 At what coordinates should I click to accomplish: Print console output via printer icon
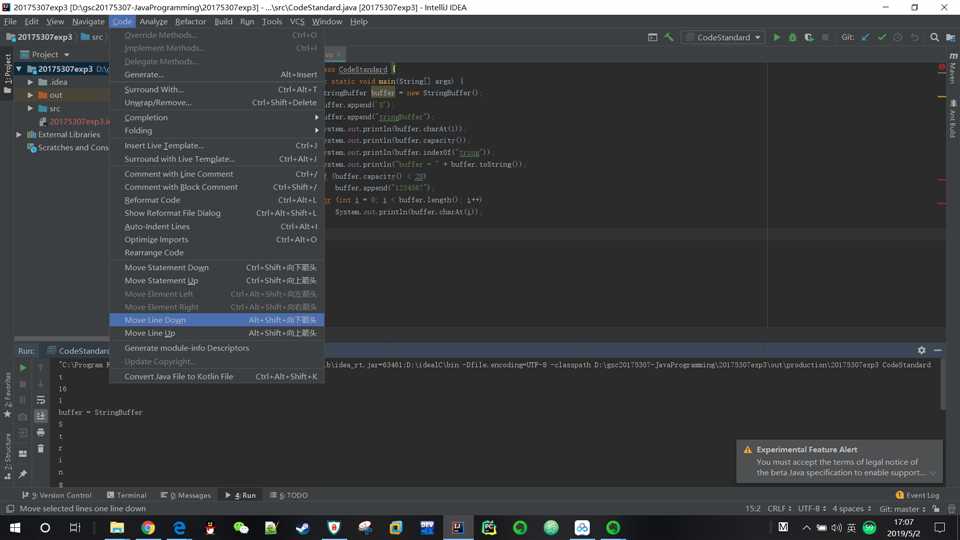pyautogui.click(x=40, y=432)
